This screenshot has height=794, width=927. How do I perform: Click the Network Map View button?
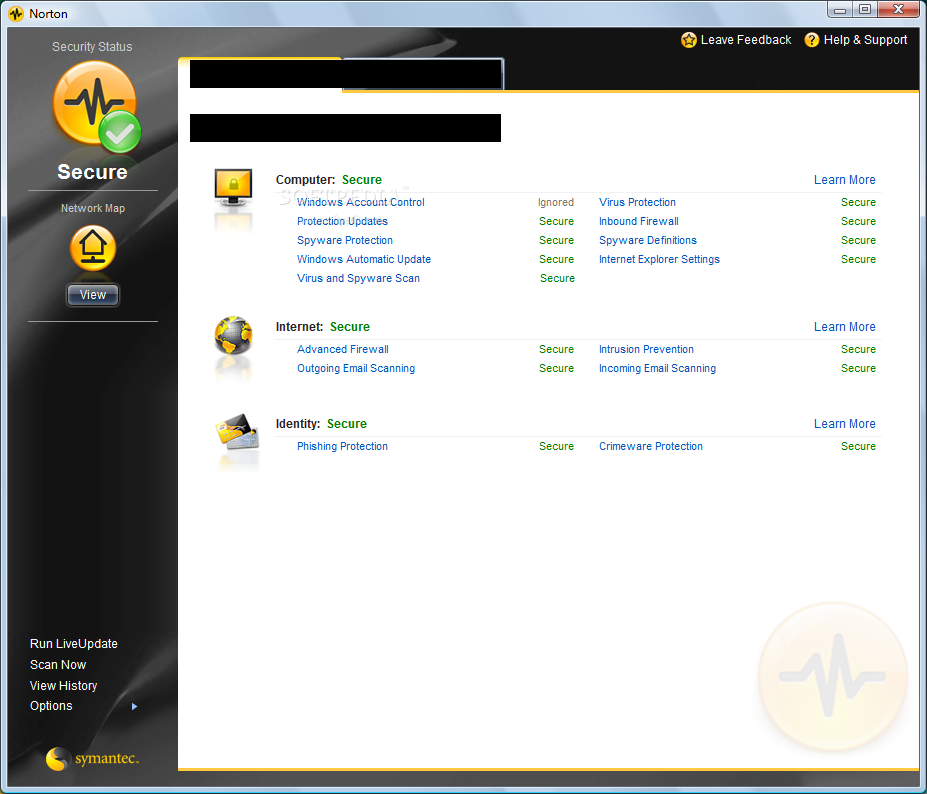click(93, 295)
